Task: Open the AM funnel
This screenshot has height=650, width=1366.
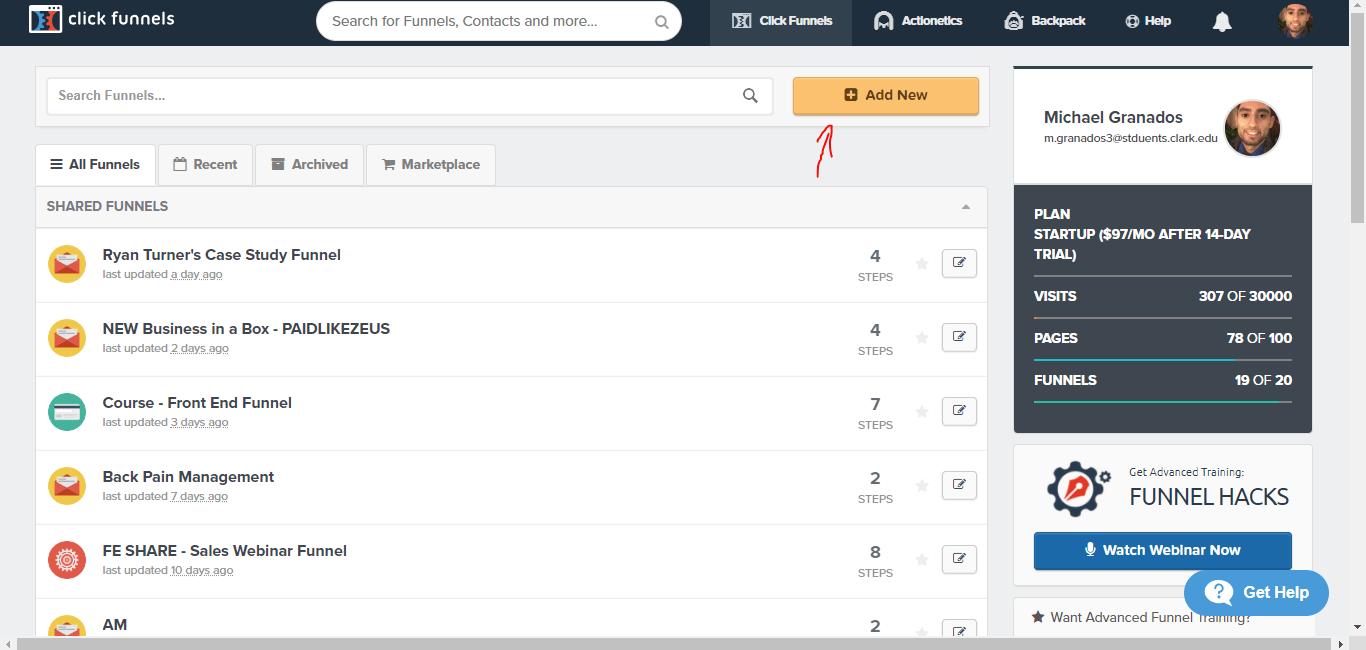Action: pyautogui.click(x=115, y=625)
